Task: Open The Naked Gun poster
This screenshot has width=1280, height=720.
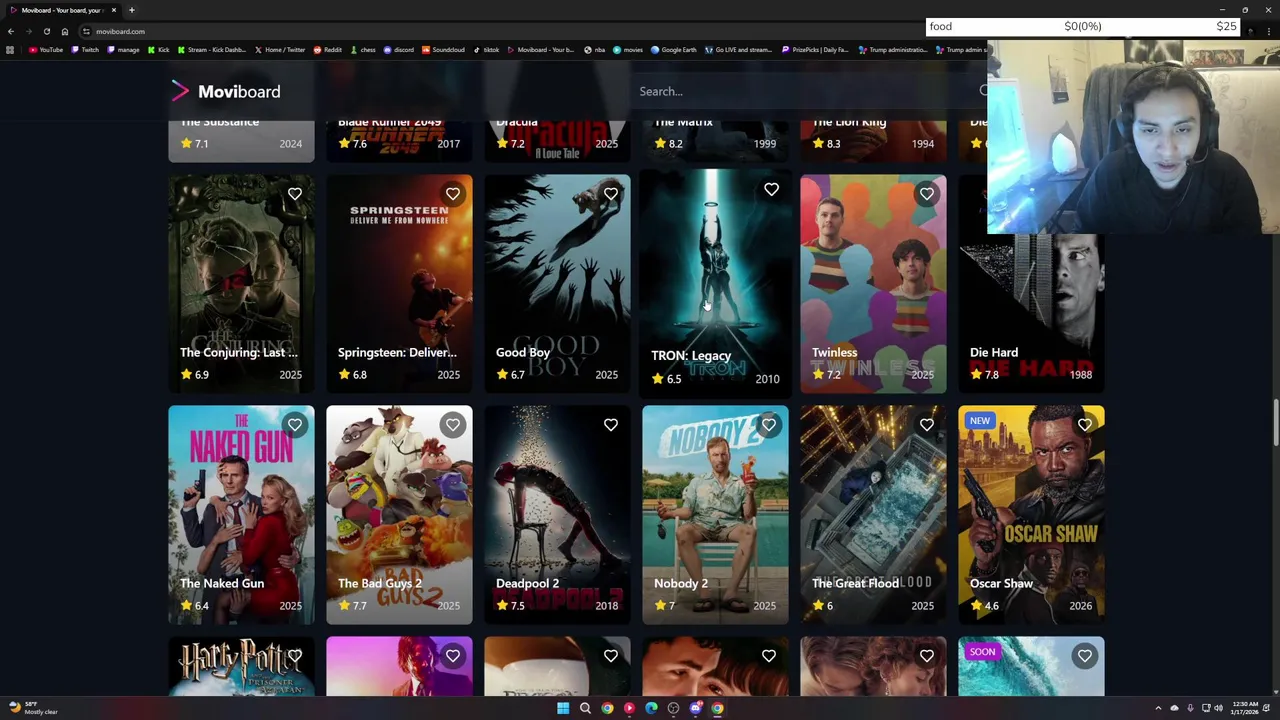Action: coord(241,515)
